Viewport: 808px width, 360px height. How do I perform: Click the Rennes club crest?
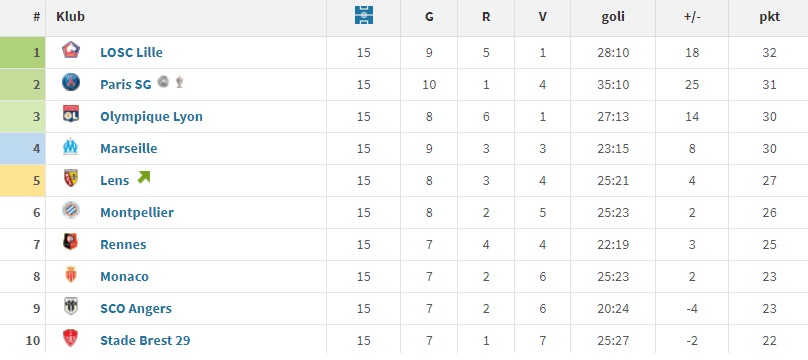(71, 243)
